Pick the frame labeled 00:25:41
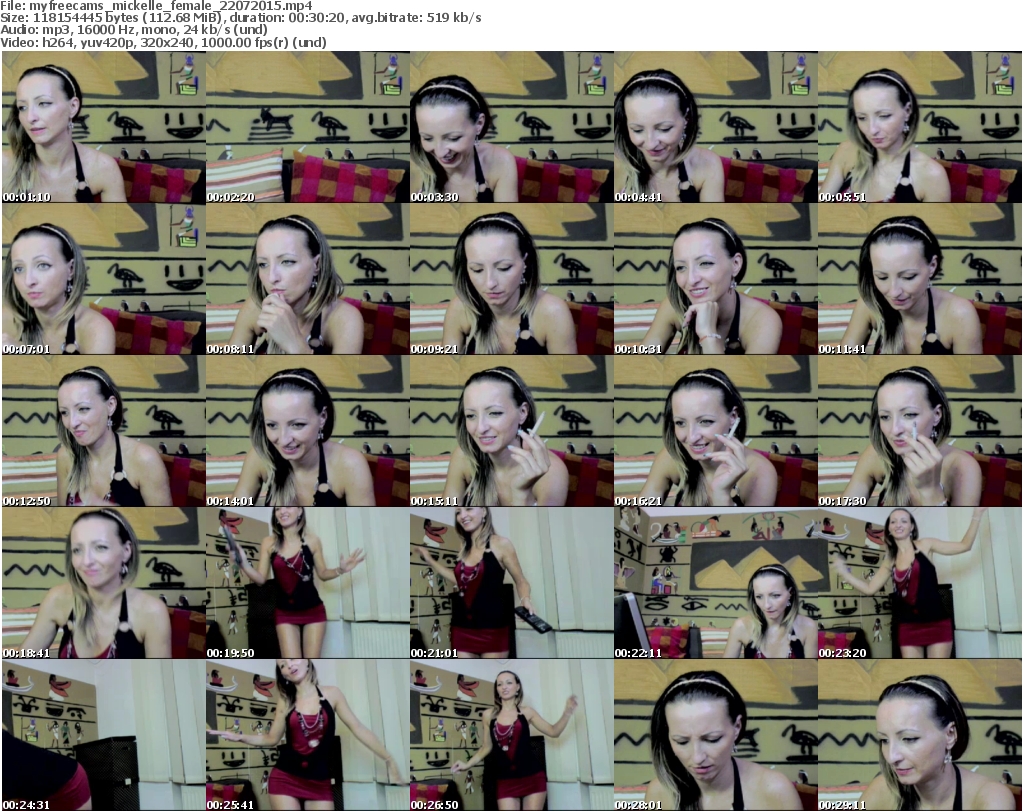1024x811 pixels. tap(308, 735)
